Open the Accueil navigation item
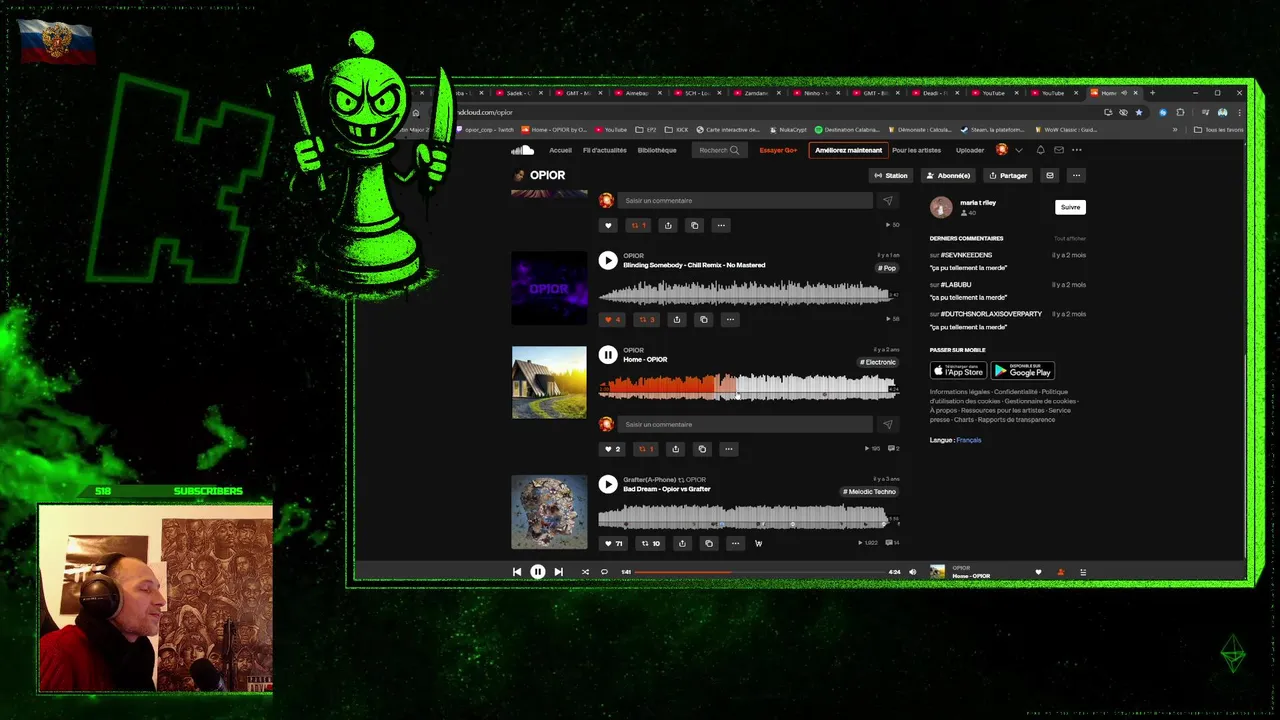This screenshot has width=1280, height=720. pos(560,150)
